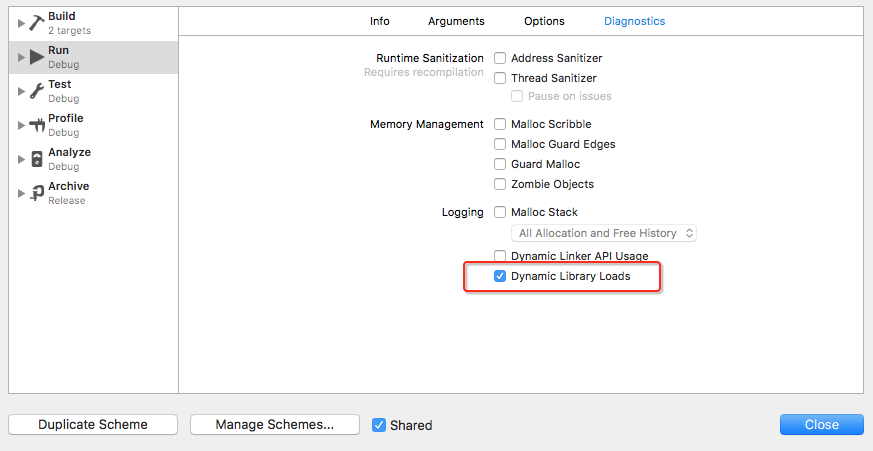Enable Zombie Objects checkbox
This screenshot has width=873, height=451.
500,184
